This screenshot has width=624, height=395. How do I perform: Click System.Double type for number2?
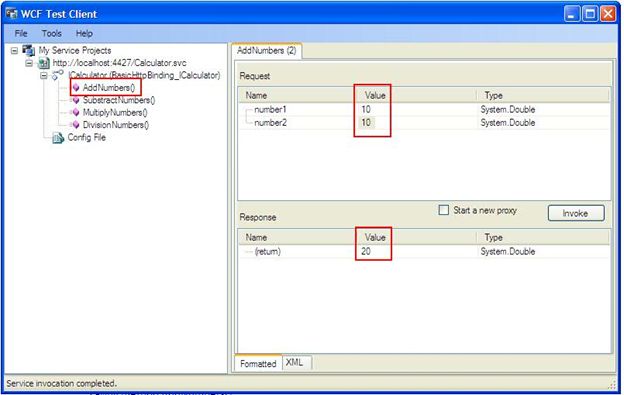tap(507, 123)
